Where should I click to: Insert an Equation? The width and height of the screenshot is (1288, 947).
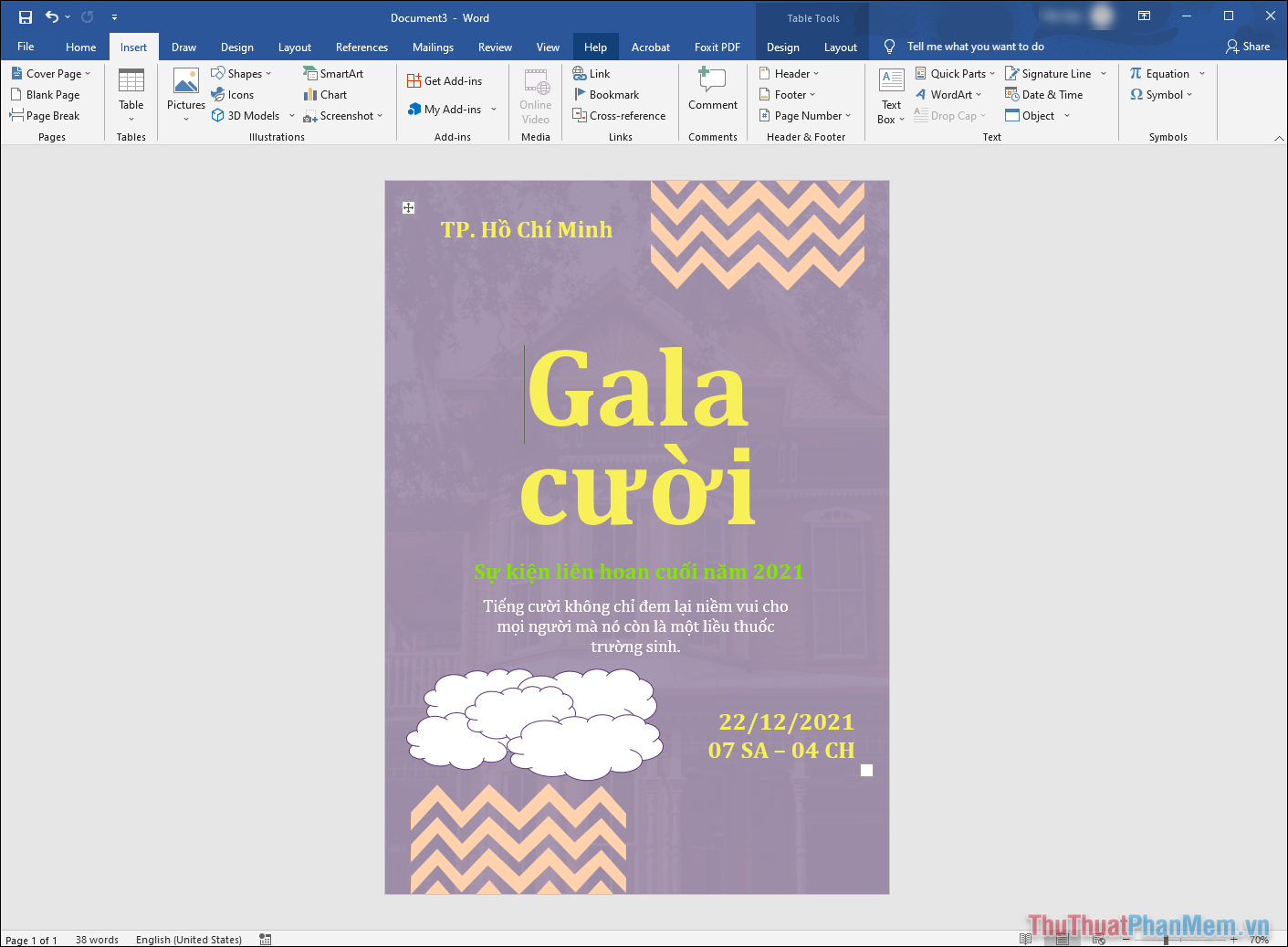coord(1161,73)
